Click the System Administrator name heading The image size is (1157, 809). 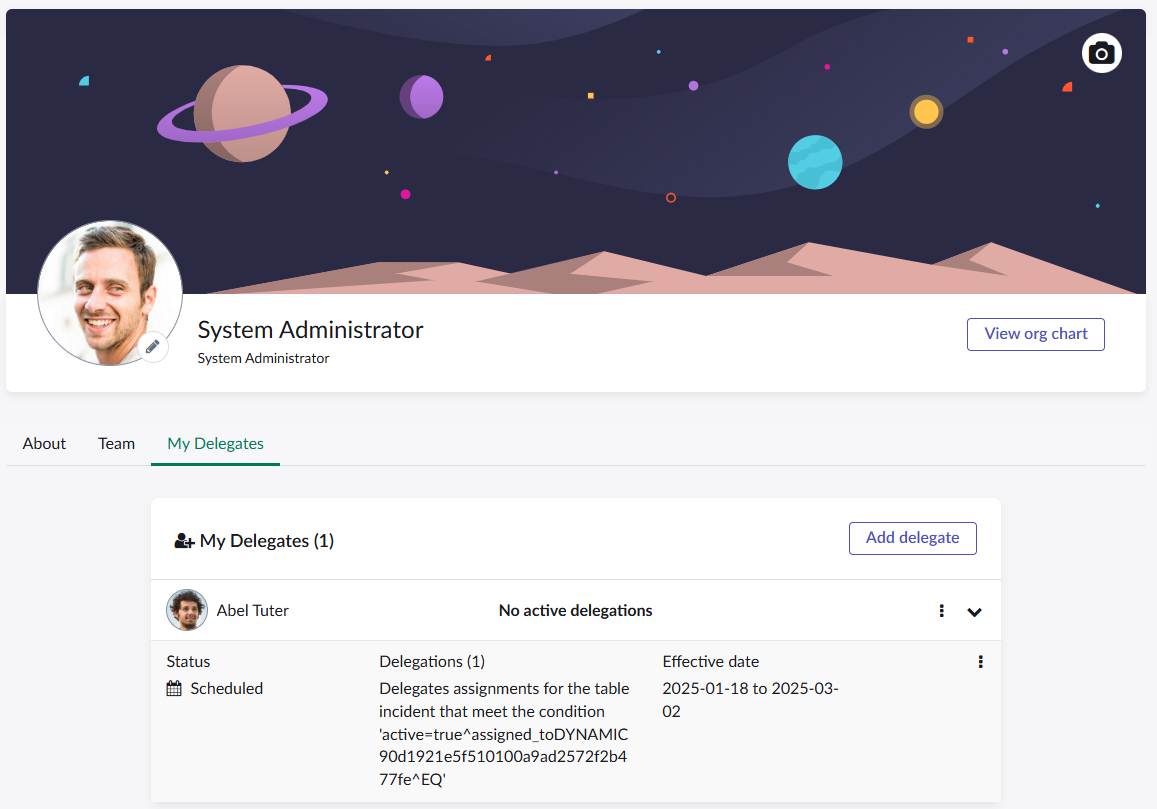tap(310, 329)
